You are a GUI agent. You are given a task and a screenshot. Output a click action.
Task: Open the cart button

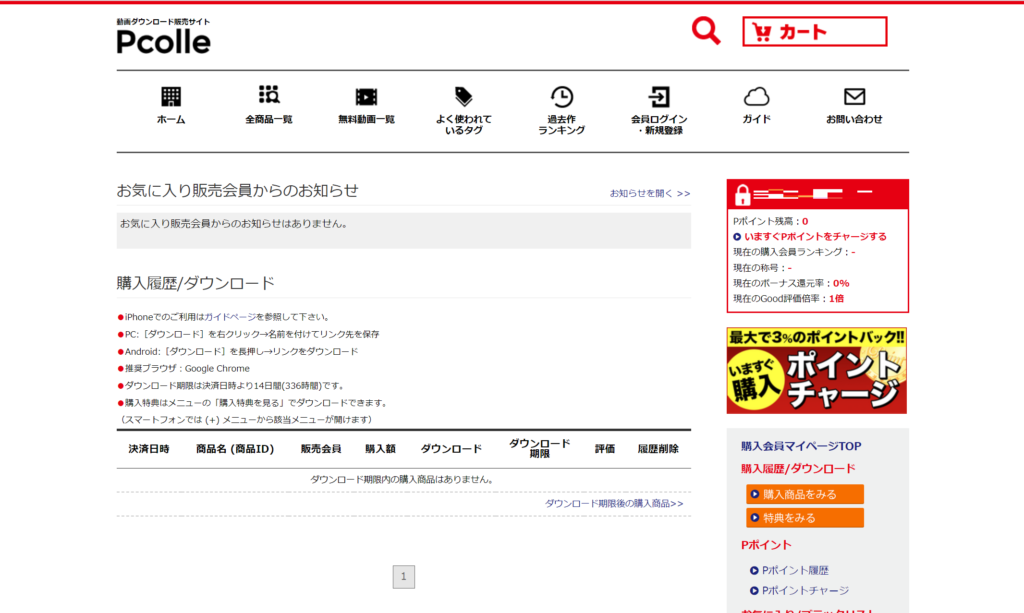[x=814, y=32]
